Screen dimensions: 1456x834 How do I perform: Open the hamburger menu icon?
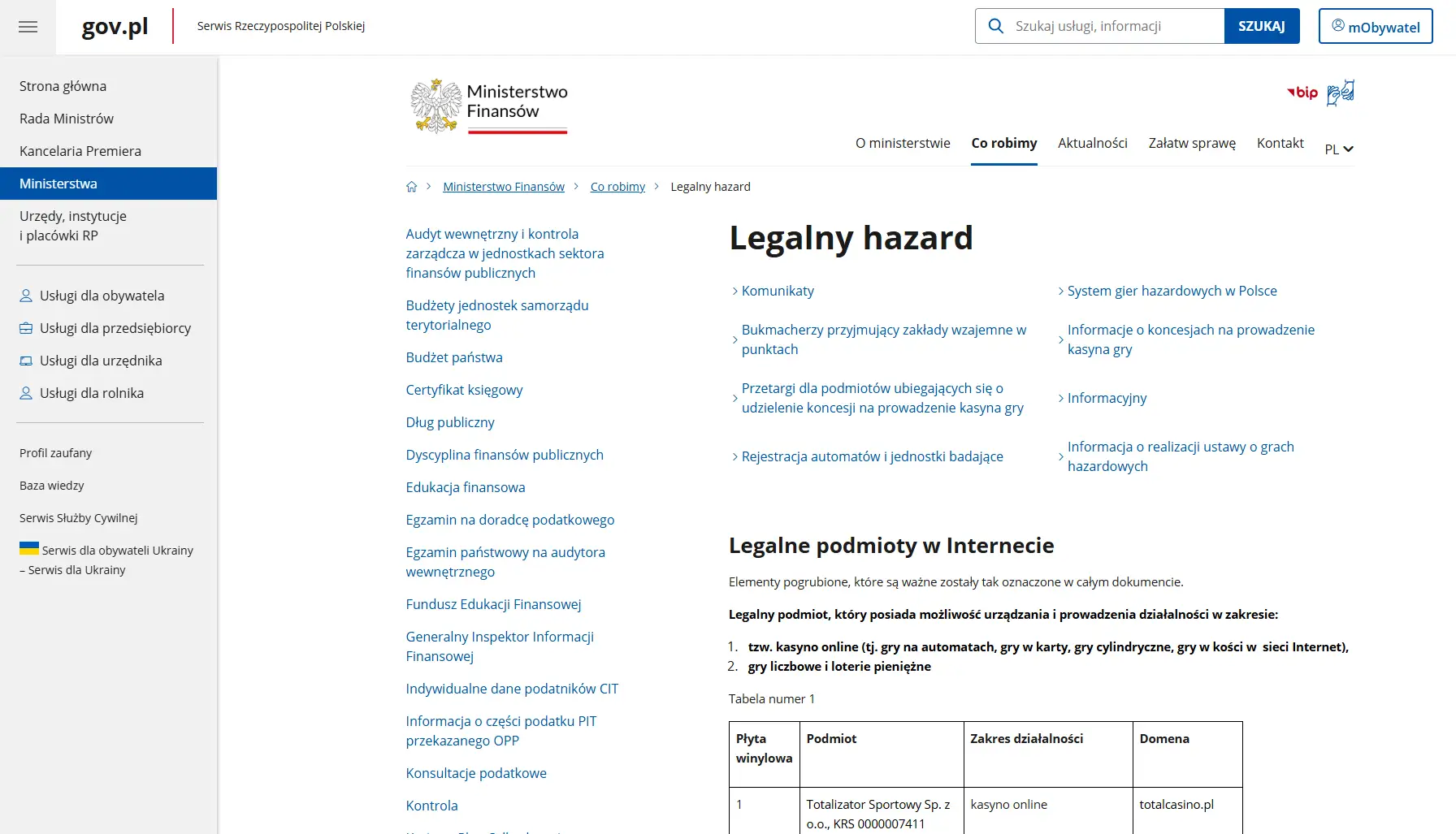(28, 27)
